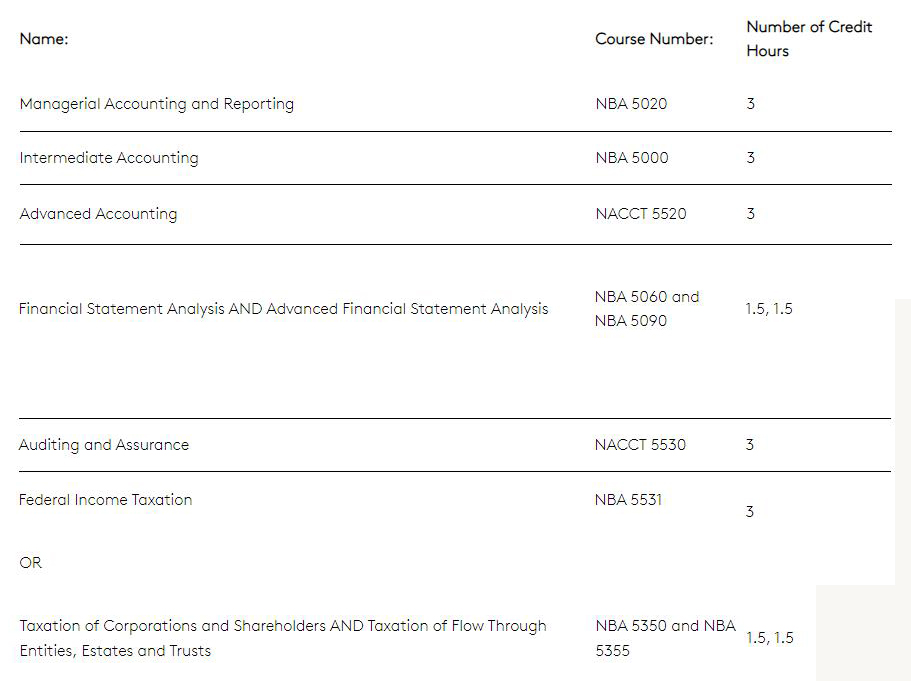Click the "Course Number:" column header
Image resolution: width=911 pixels, height=681 pixels.
pyautogui.click(x=654, y=39)
